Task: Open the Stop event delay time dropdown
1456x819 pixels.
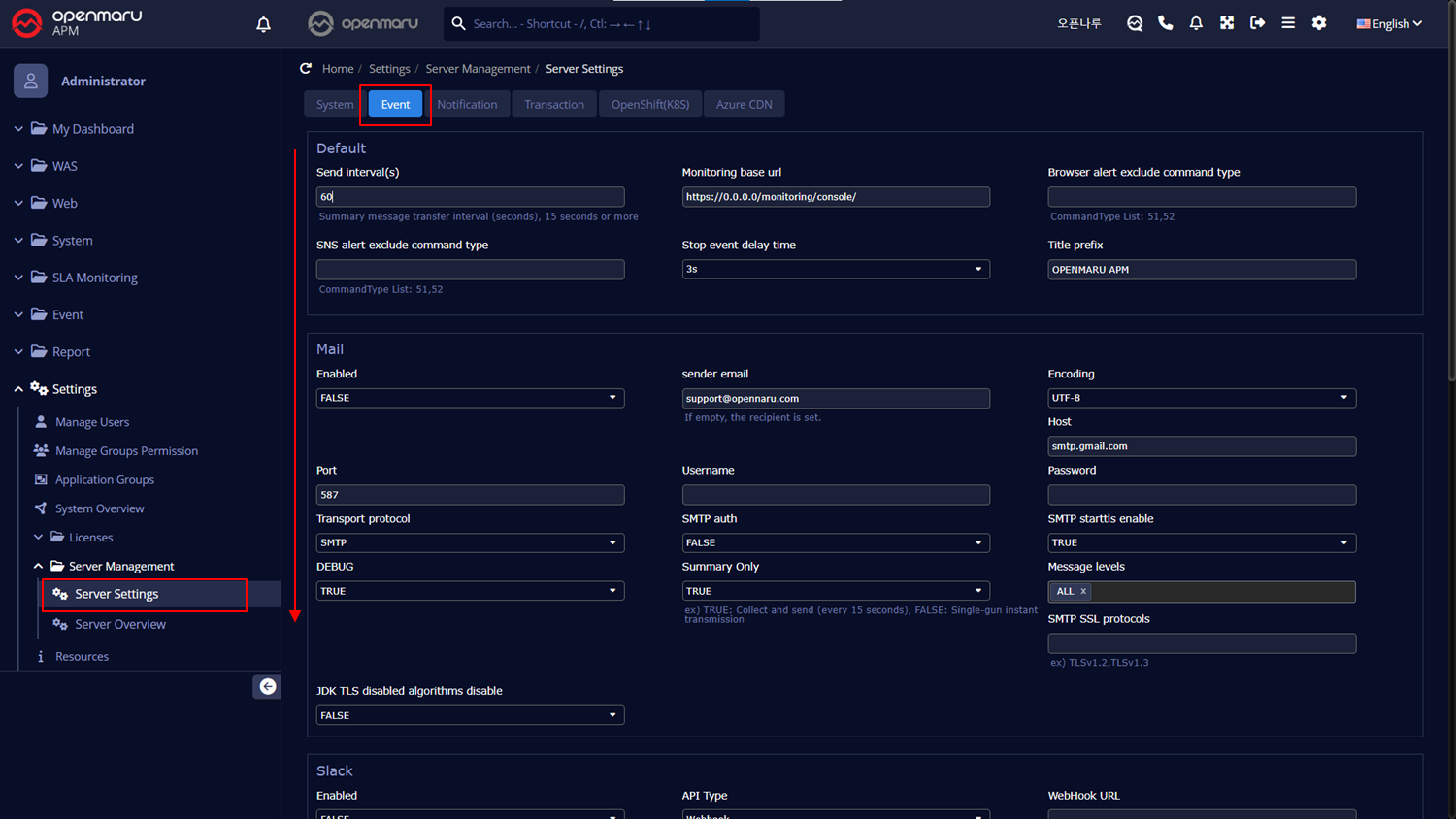Action: pos(835,269)
